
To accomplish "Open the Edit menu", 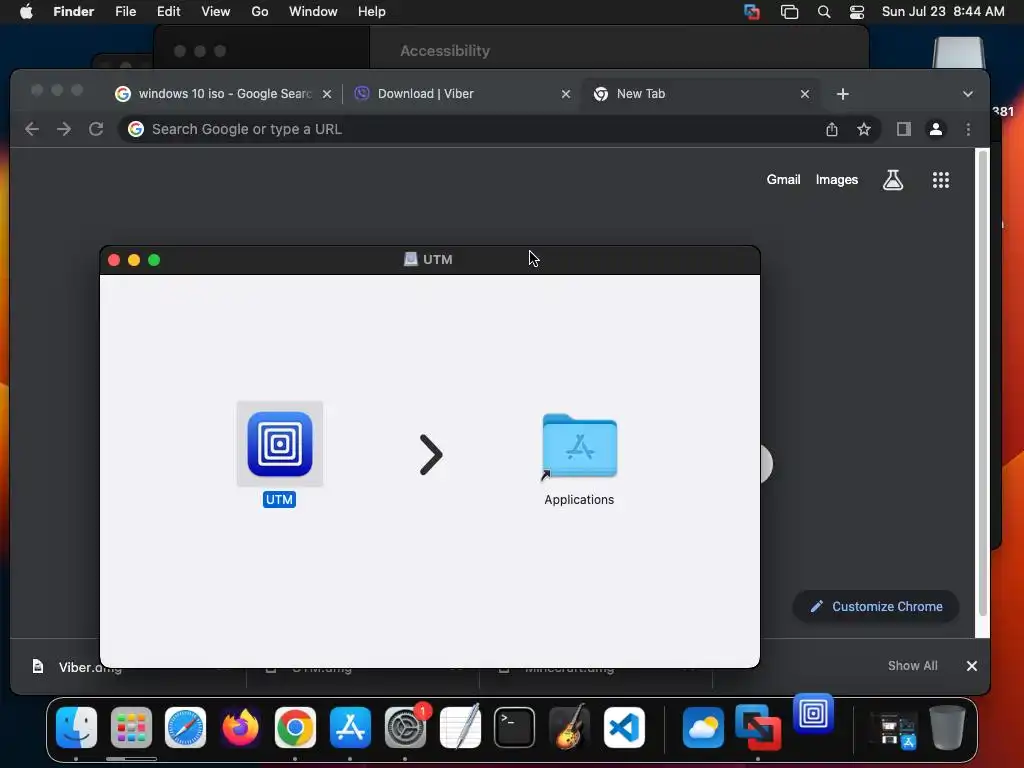I will click(168, 12).
